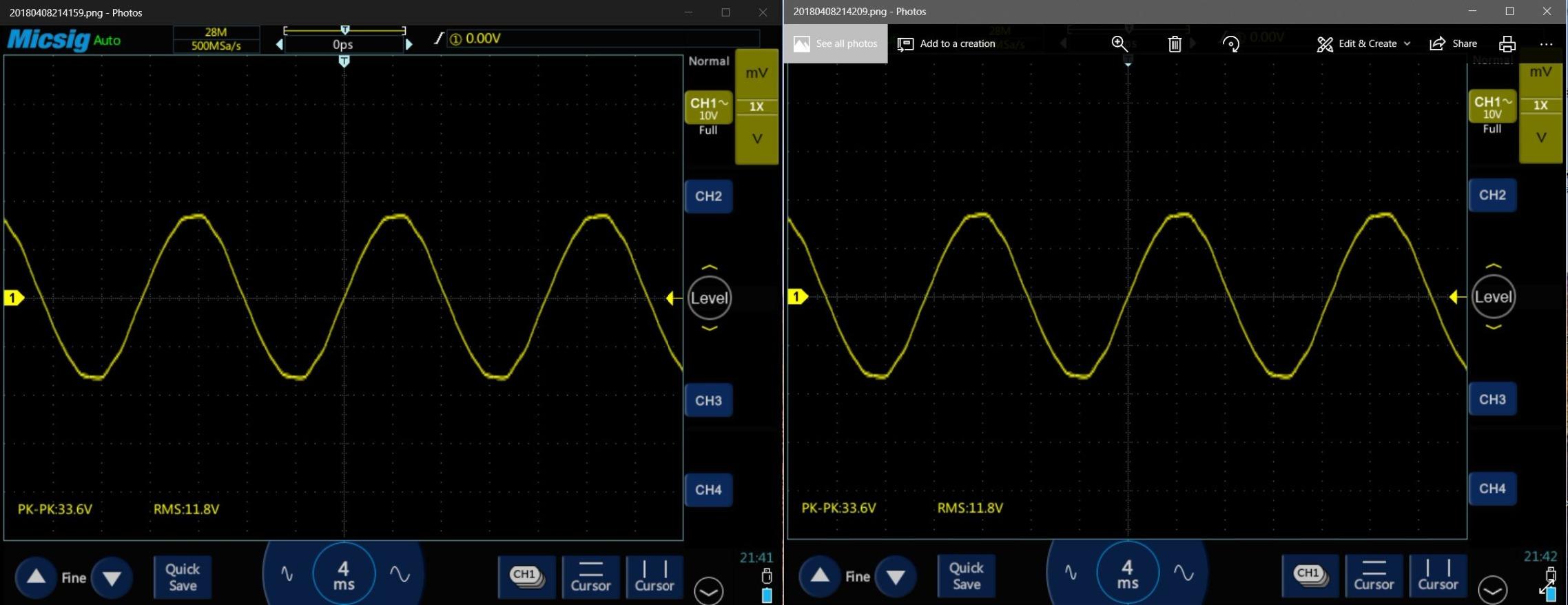Click Fine down arrow in left image

click(112, 577)
